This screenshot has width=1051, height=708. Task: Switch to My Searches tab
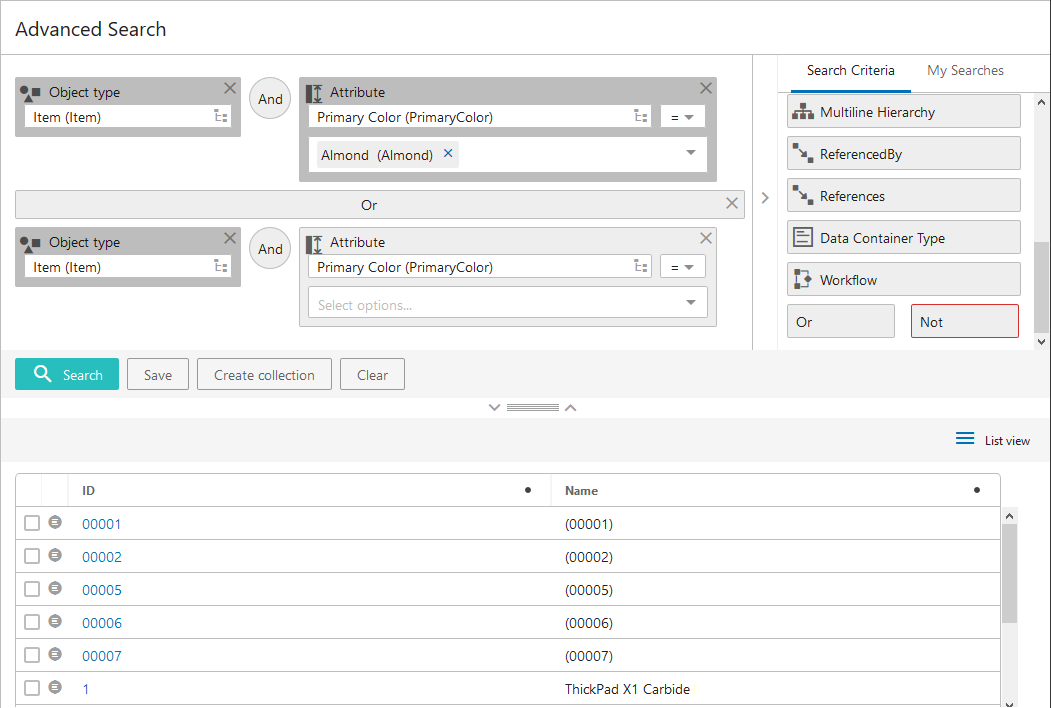point(965,70)
